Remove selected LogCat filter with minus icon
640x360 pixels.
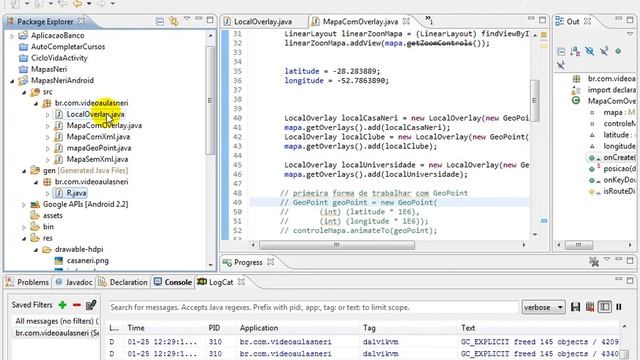(77, 304)
